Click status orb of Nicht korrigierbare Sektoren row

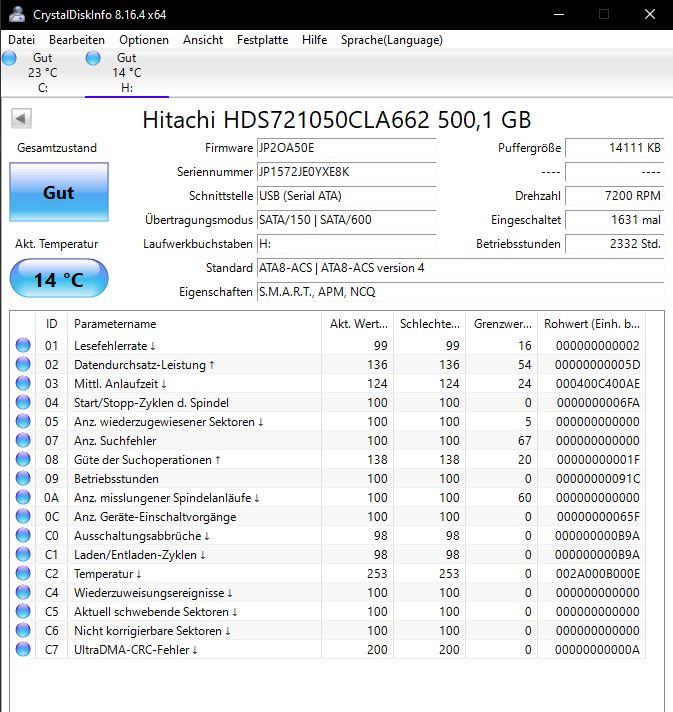point(23,631)
